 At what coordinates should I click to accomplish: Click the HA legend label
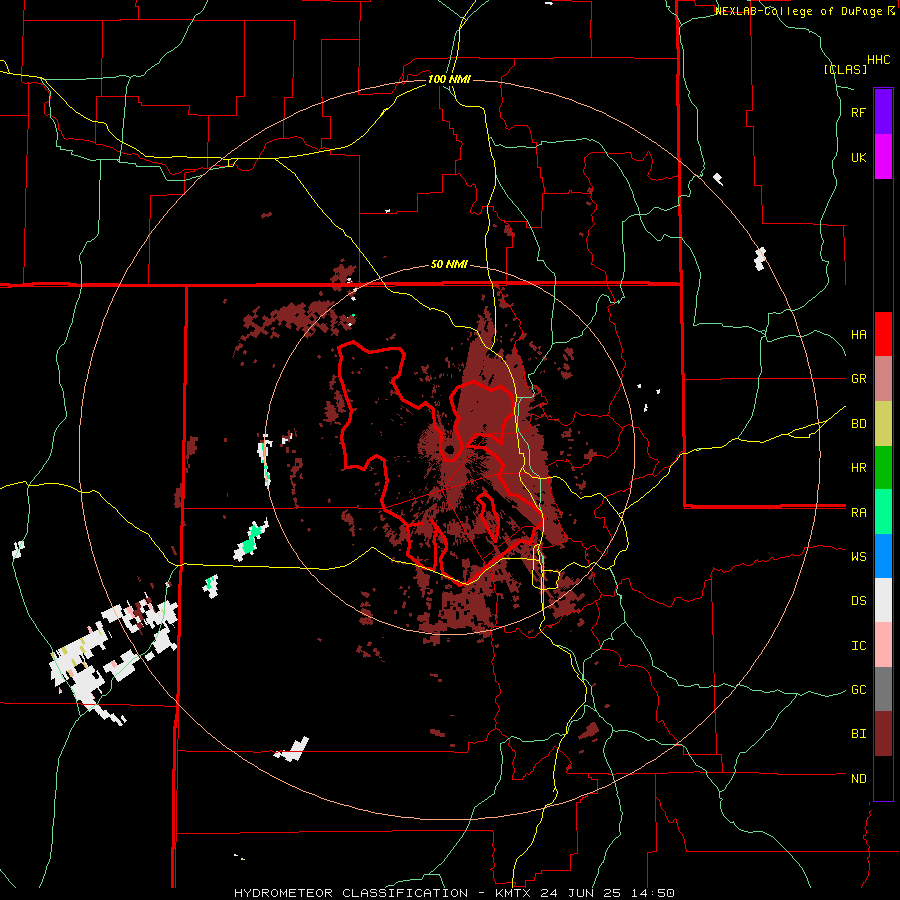(858, 334)
